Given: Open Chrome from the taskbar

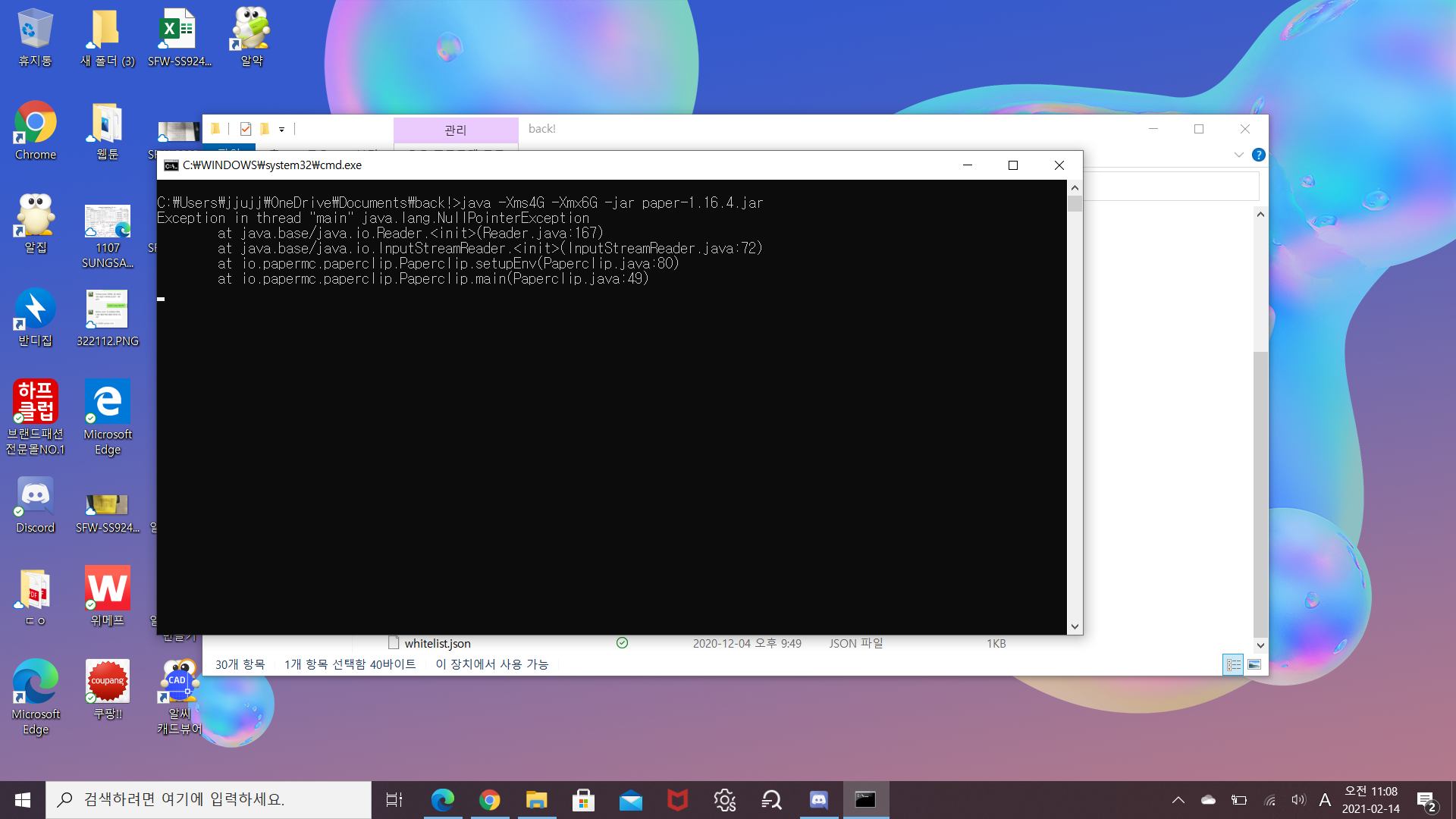Looking at the screenshot, I should pyautogui.click(x=489, y=800).
